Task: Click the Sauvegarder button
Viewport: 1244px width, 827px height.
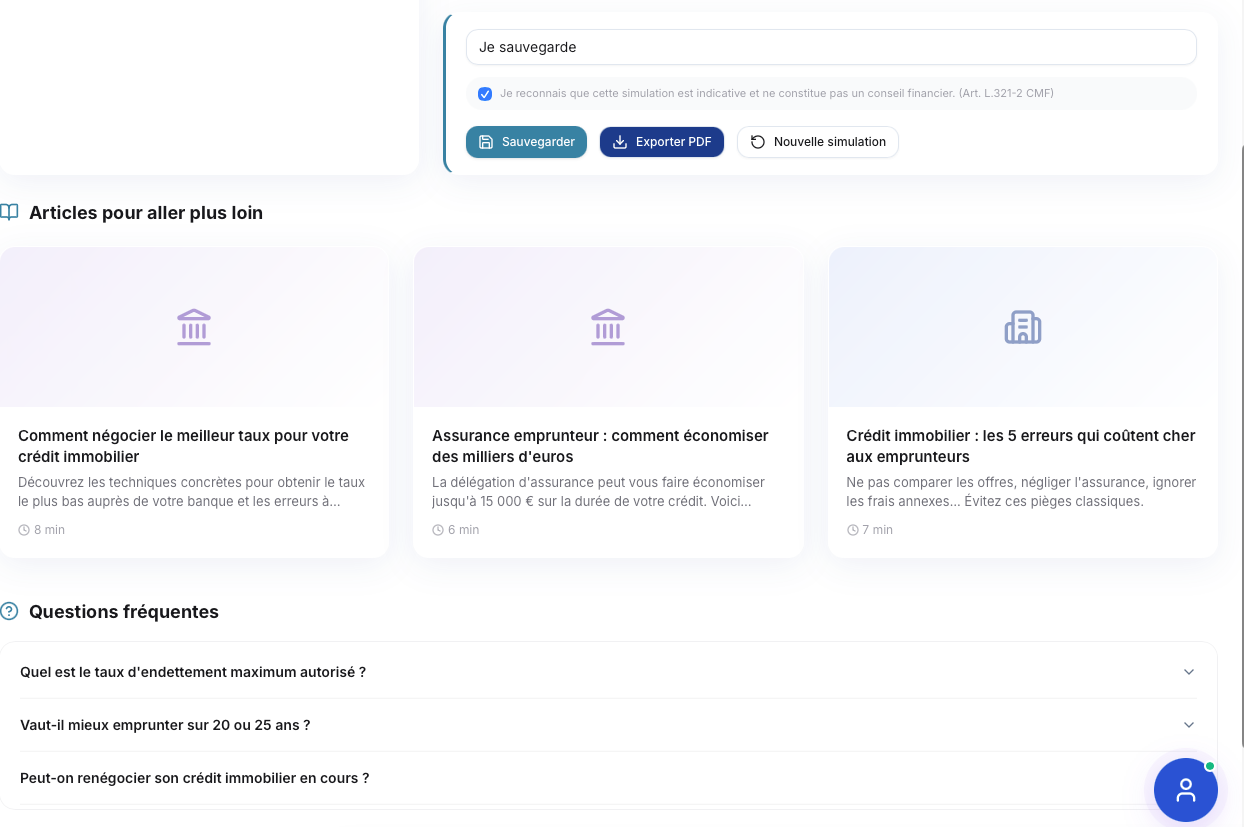Action: pos(526,142)
